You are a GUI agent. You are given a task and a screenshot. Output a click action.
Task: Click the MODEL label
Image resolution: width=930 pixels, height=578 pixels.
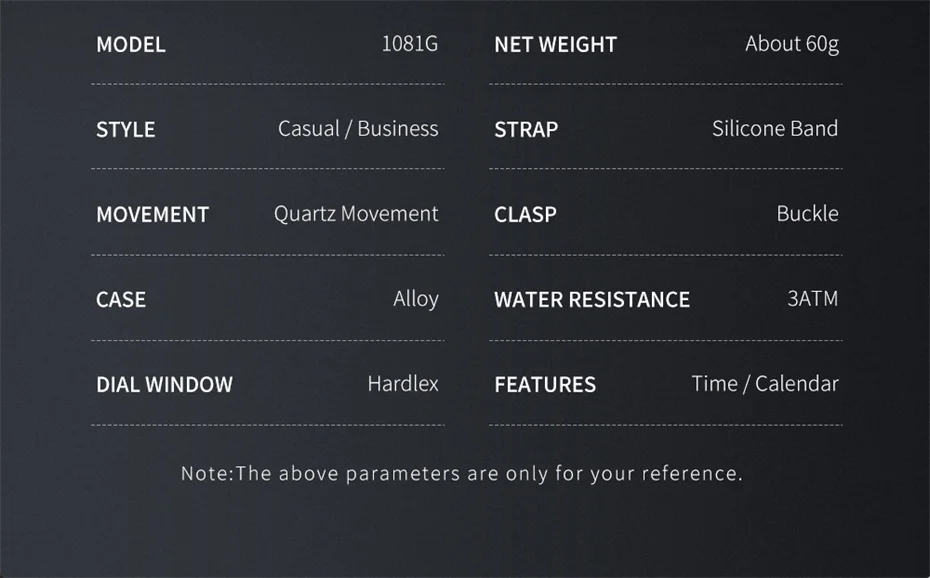[x=131, y=45]
